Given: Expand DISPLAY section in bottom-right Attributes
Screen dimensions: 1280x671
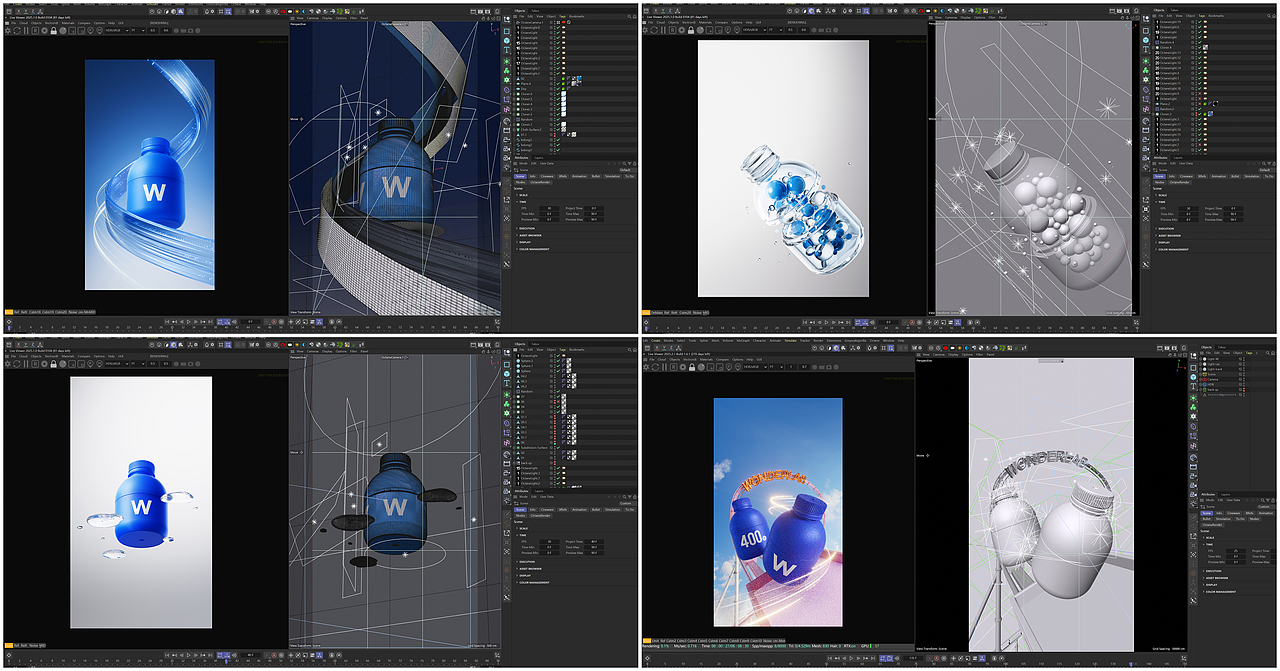Looking at the screenshot, I should point(1212,584).
